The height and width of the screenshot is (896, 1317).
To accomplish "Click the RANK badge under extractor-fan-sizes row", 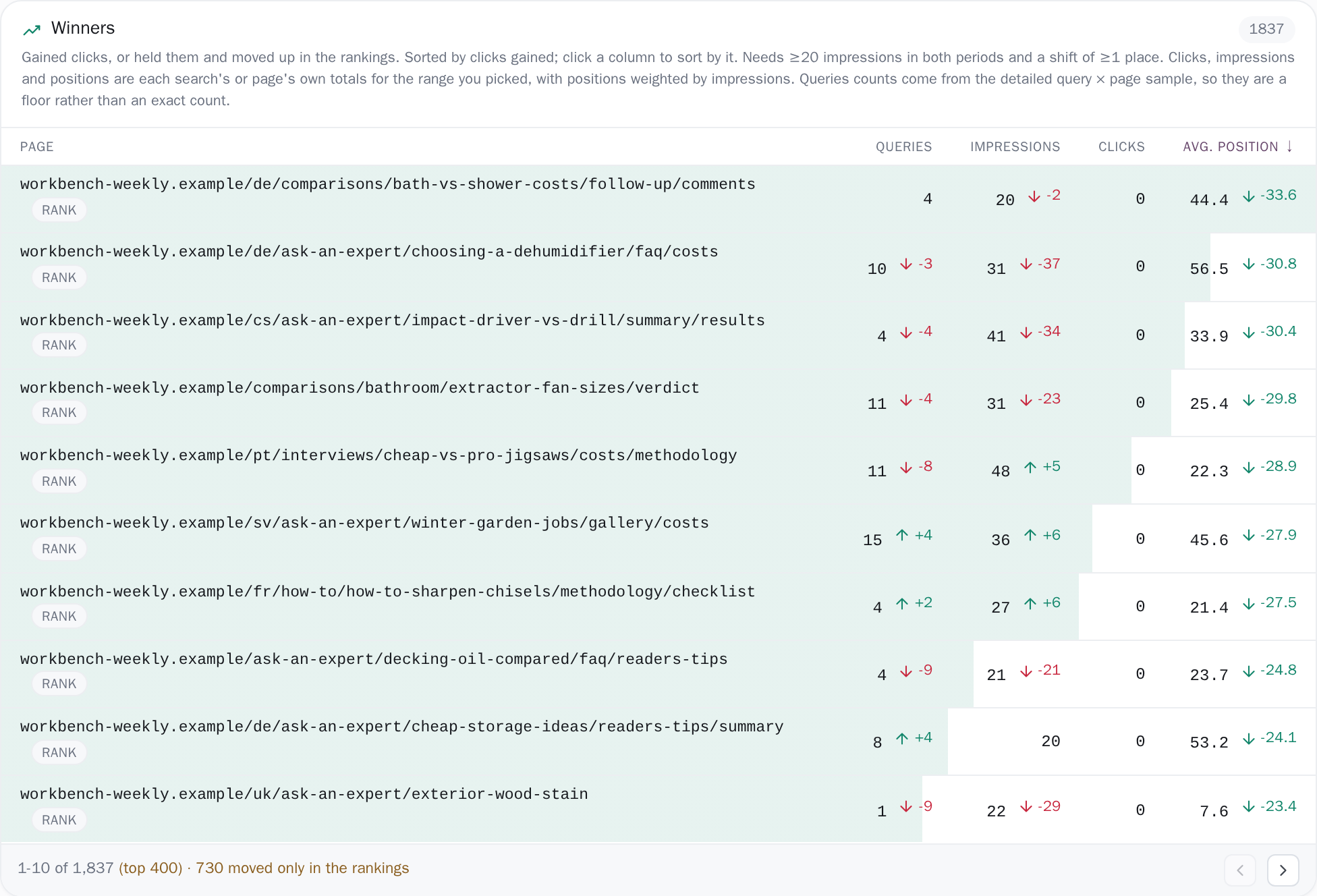I will pos(59,412).
